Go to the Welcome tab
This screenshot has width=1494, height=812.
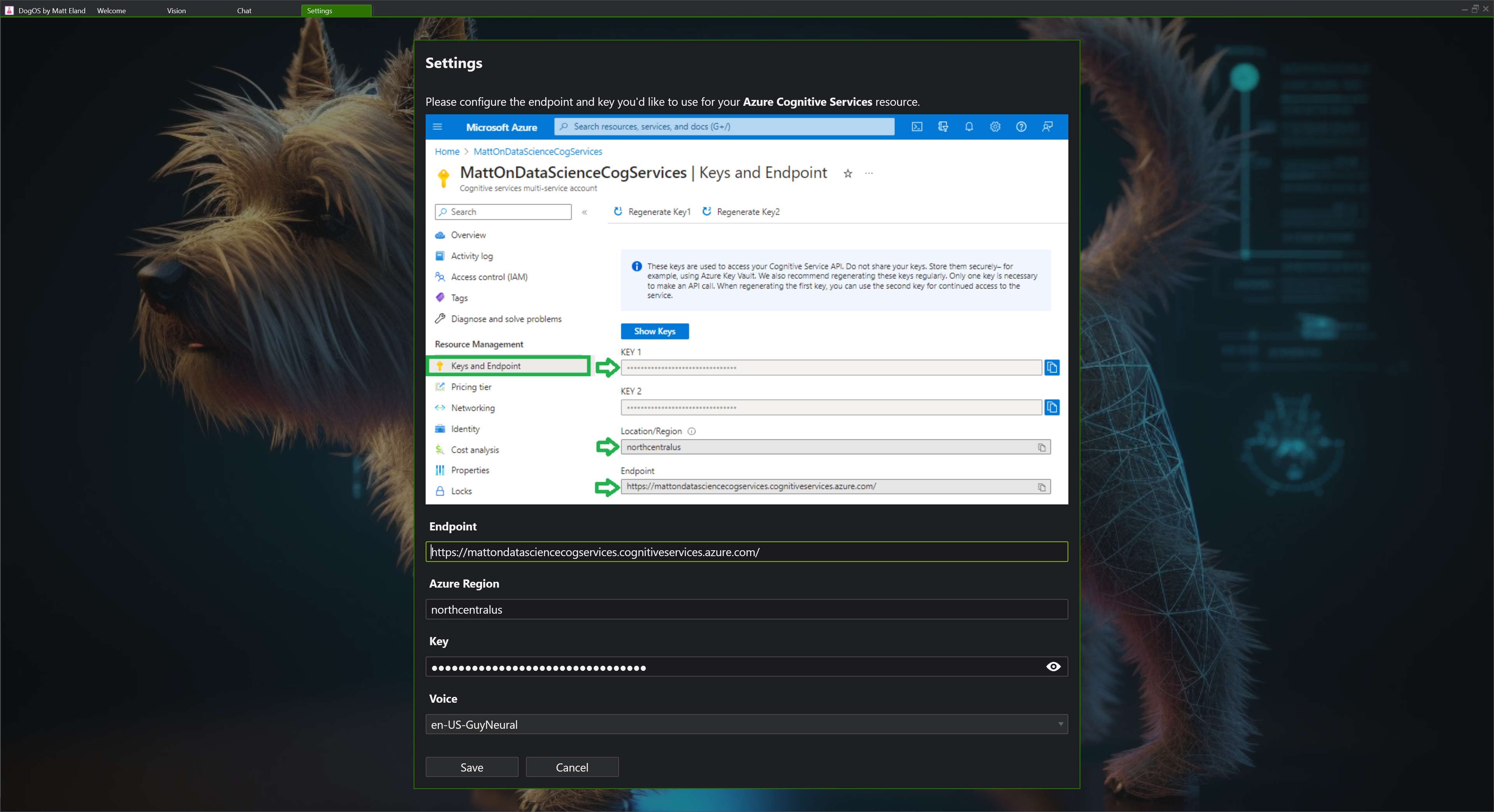click(x=111, y=10)
